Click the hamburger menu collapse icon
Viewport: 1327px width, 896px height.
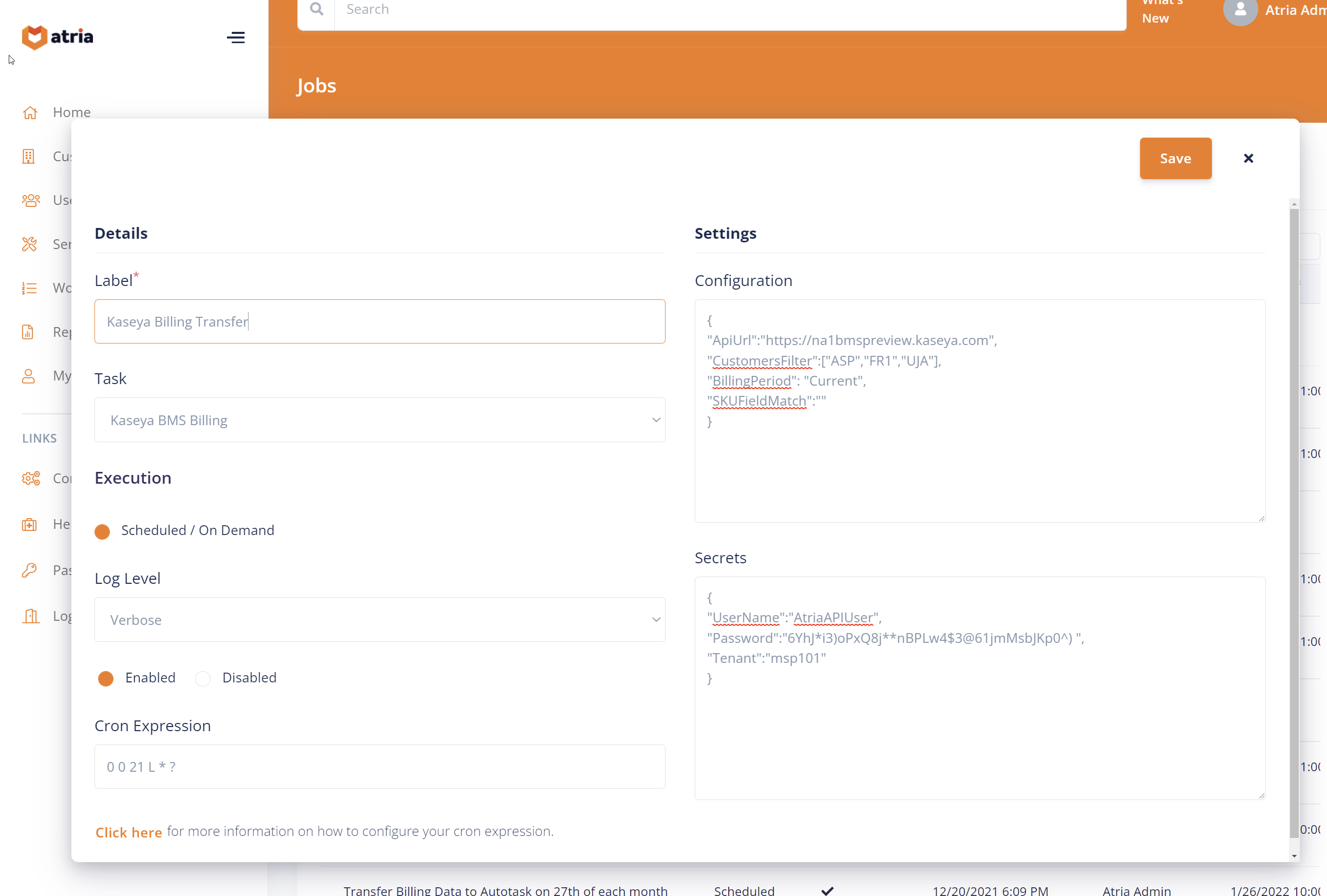(235, 37)
